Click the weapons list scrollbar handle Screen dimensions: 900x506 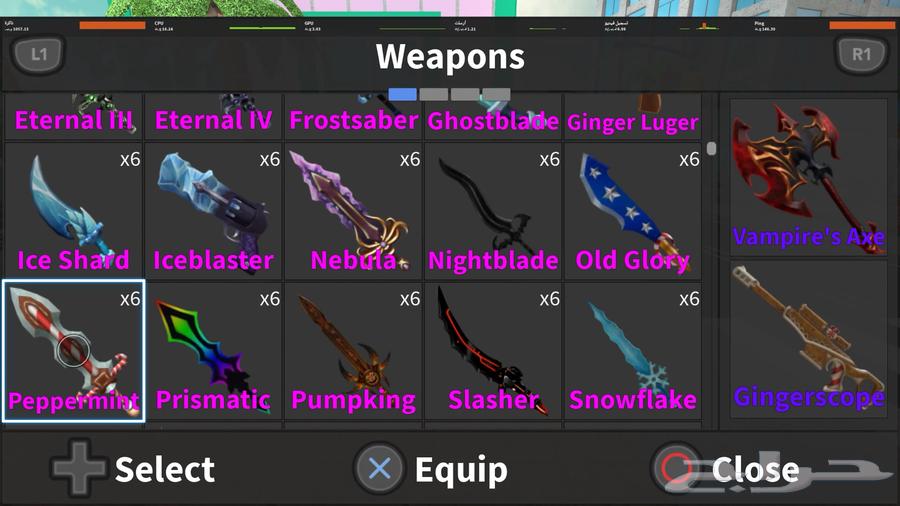point(711,149)
